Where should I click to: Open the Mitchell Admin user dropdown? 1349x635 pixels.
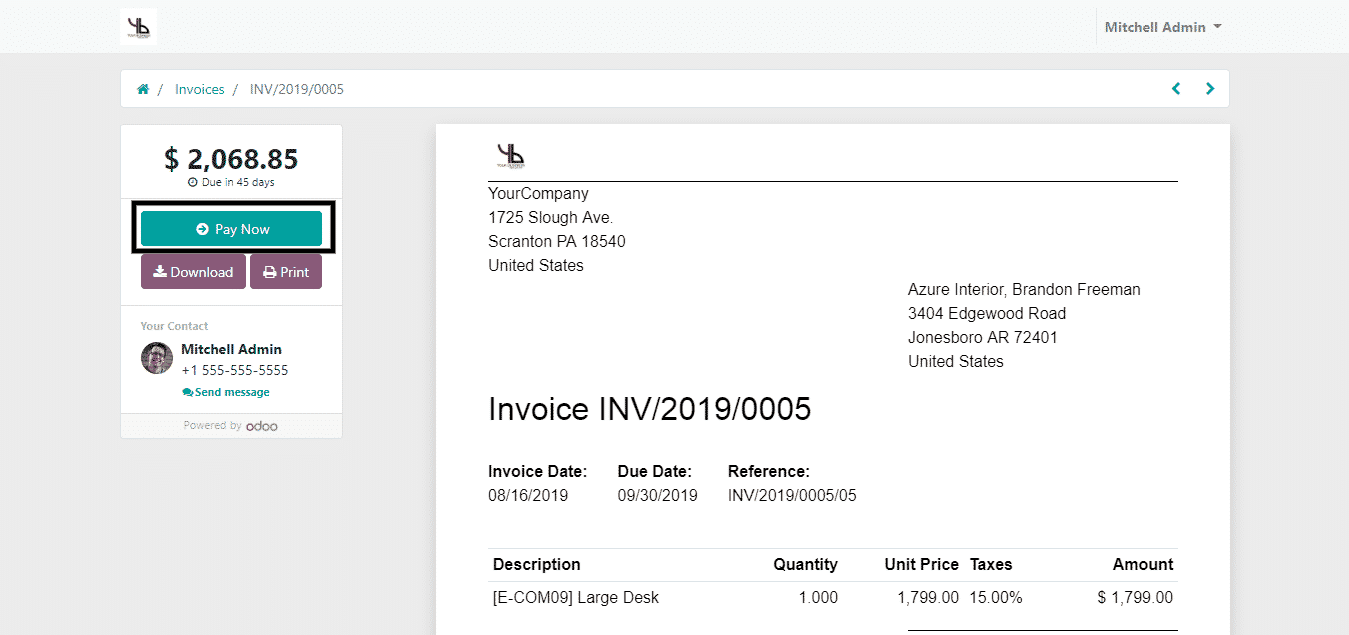[x=1162, y=27]
